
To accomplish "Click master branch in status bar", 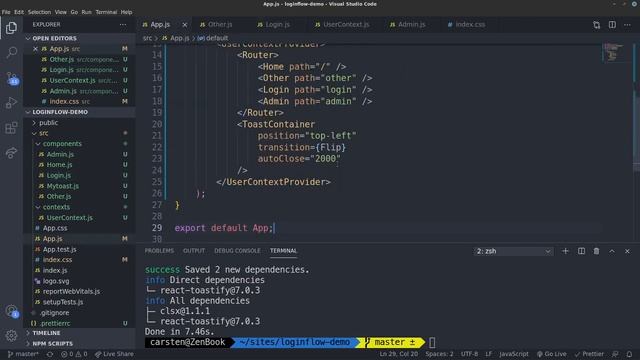I will [x=23, y=354].
